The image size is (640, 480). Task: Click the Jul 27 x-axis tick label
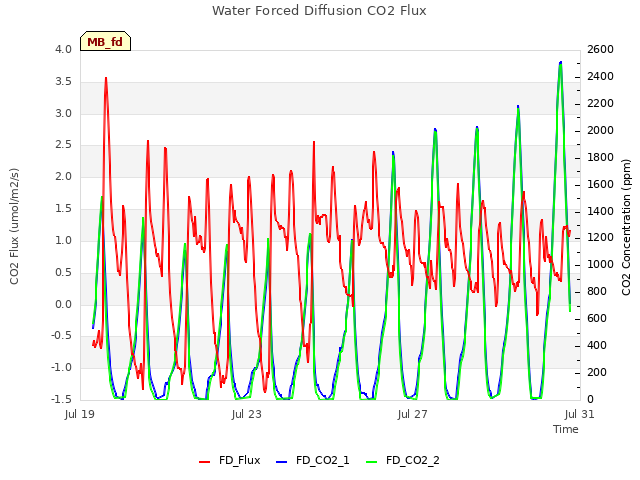click(x=412, y=414)
